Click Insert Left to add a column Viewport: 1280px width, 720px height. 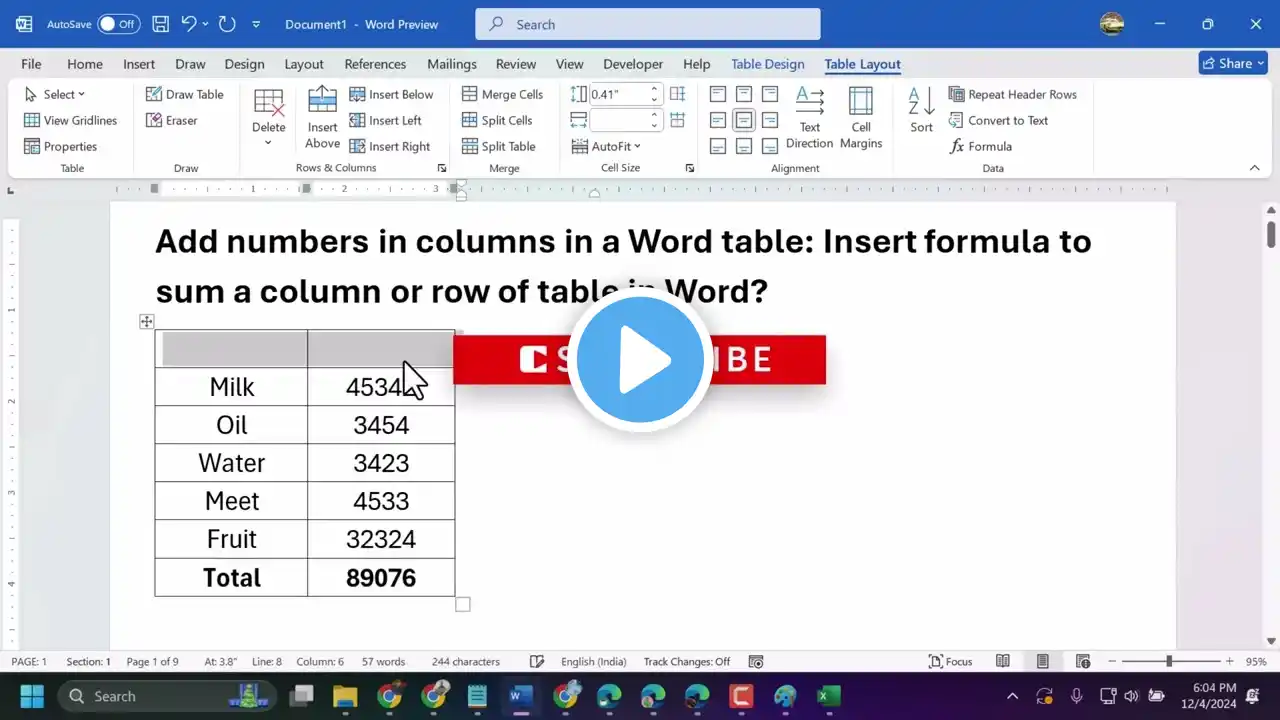point(385,120)
